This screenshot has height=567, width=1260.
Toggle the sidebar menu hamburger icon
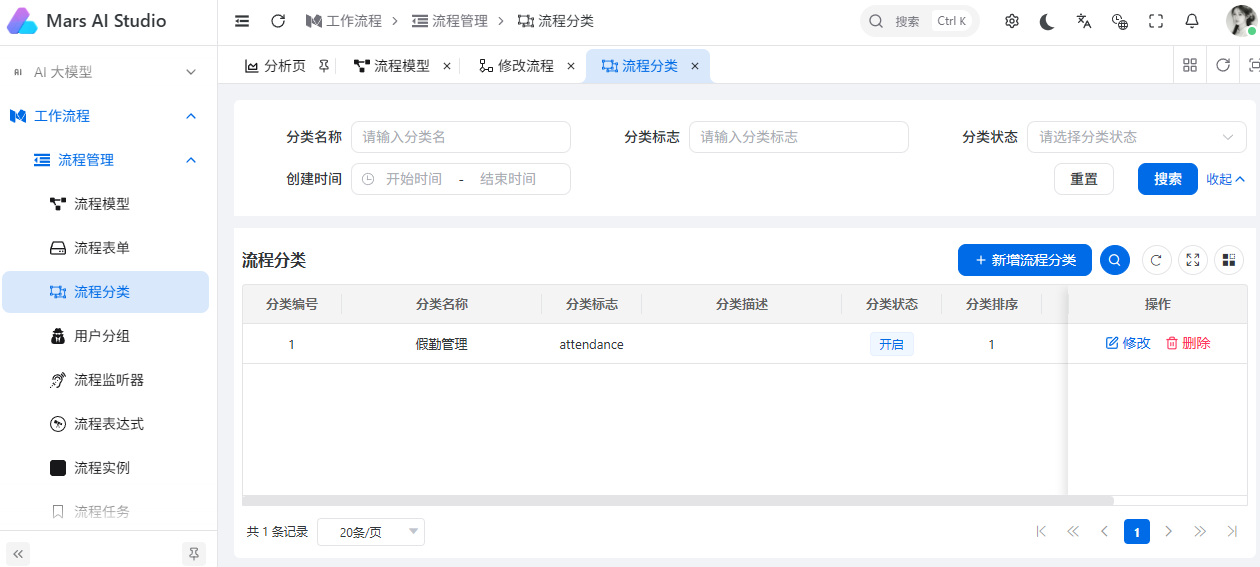coord(242,21)
